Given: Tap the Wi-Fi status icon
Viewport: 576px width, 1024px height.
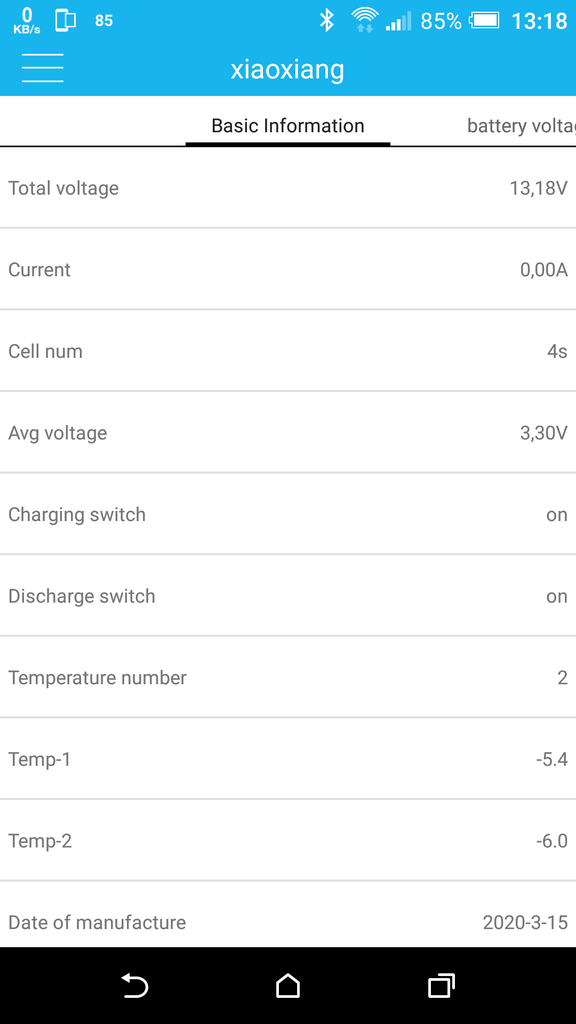Looking at the screenshot, I should coord(364,20).
